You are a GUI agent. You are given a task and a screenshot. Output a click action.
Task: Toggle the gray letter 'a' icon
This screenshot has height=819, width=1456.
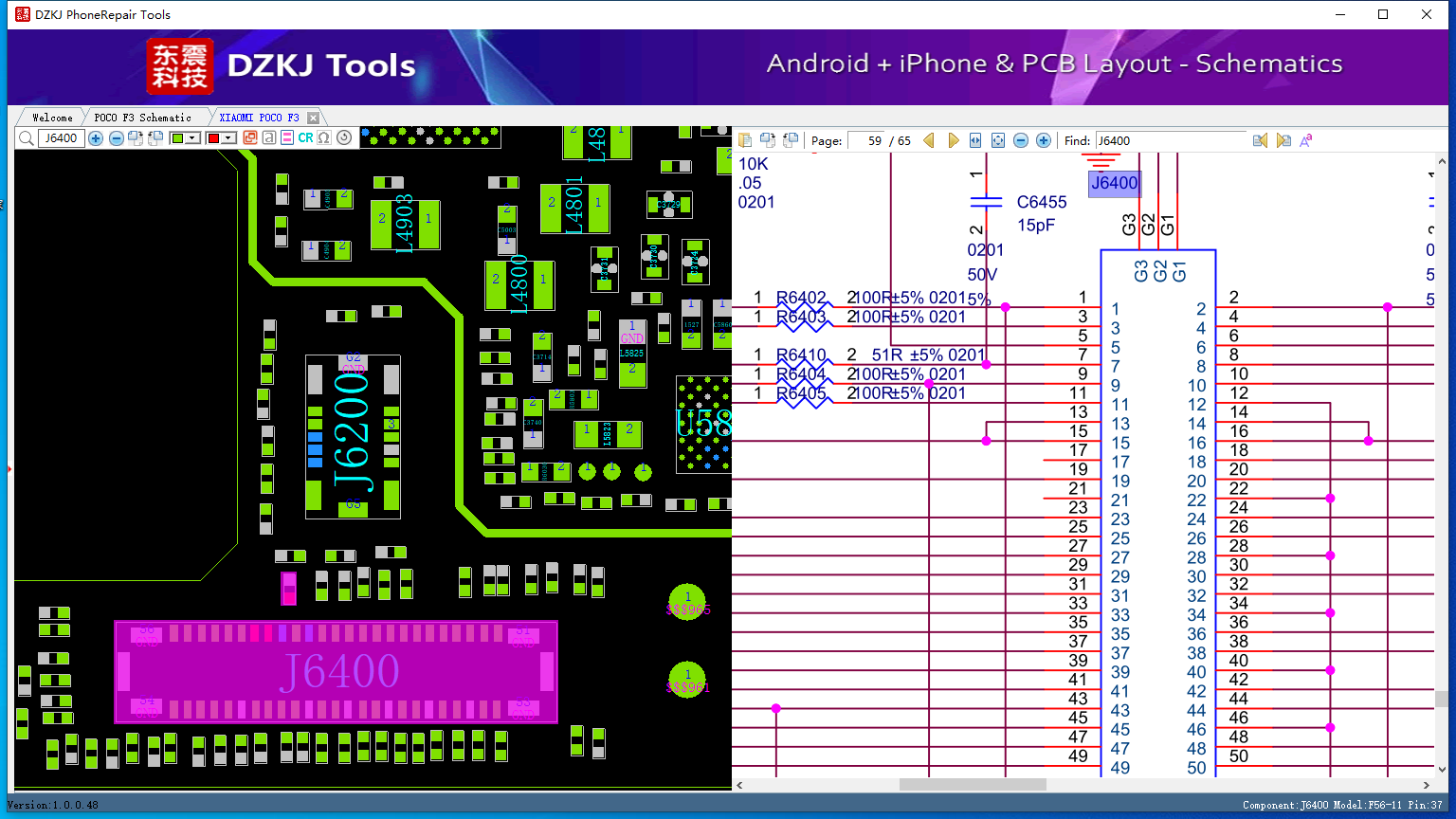[x=269, y=138]
